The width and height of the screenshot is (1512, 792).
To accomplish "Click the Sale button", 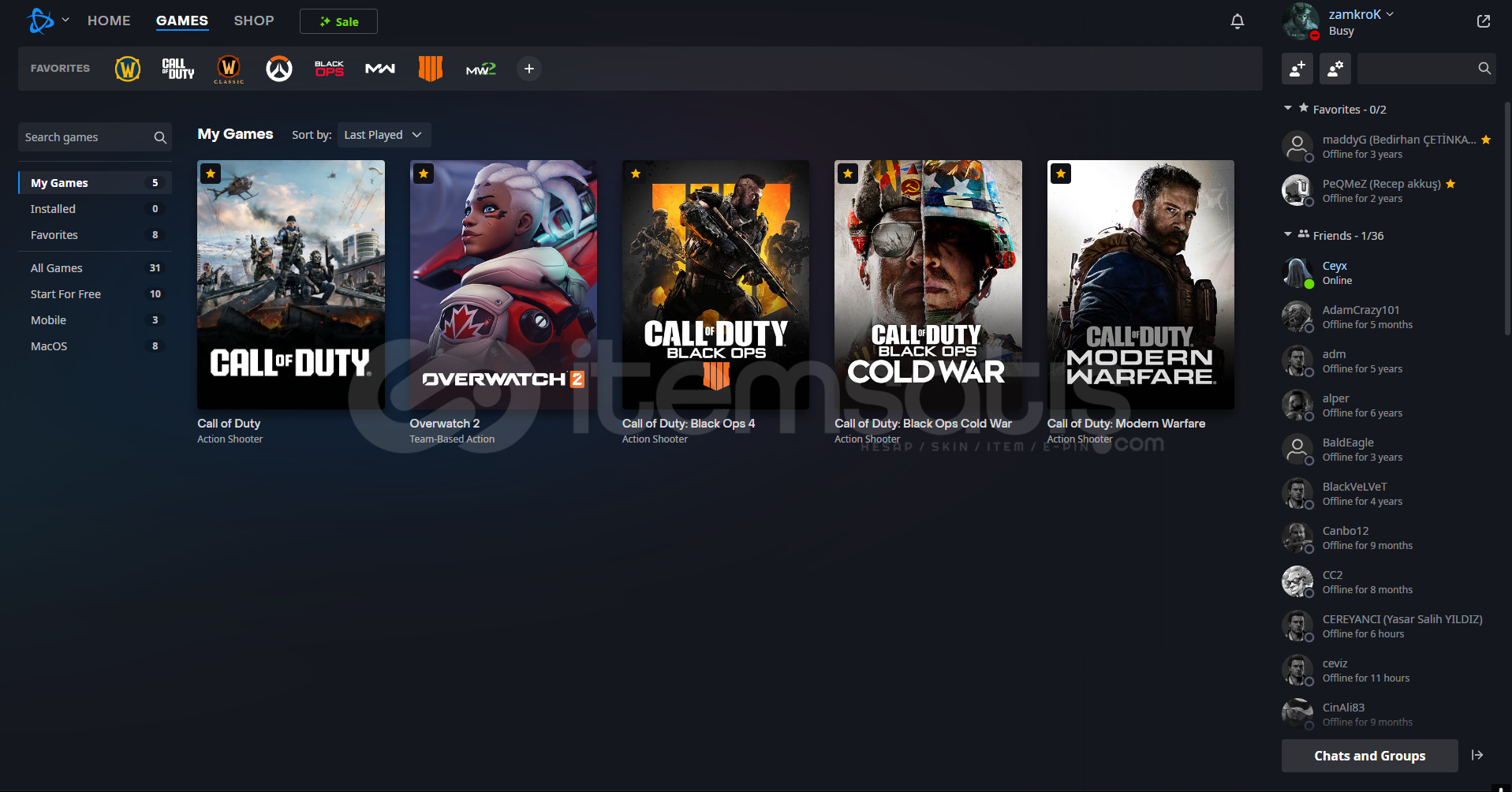I will [x=338, y=21].
